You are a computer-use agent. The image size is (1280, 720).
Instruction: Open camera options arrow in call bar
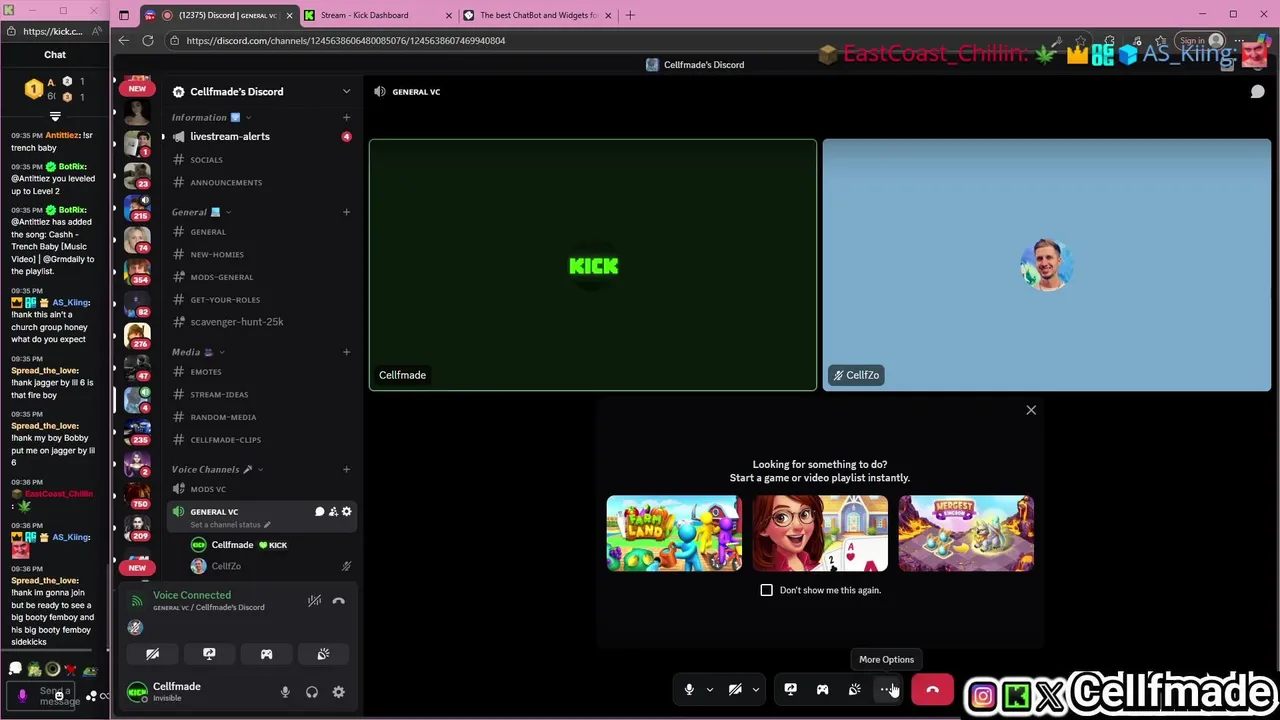point(756,690)
